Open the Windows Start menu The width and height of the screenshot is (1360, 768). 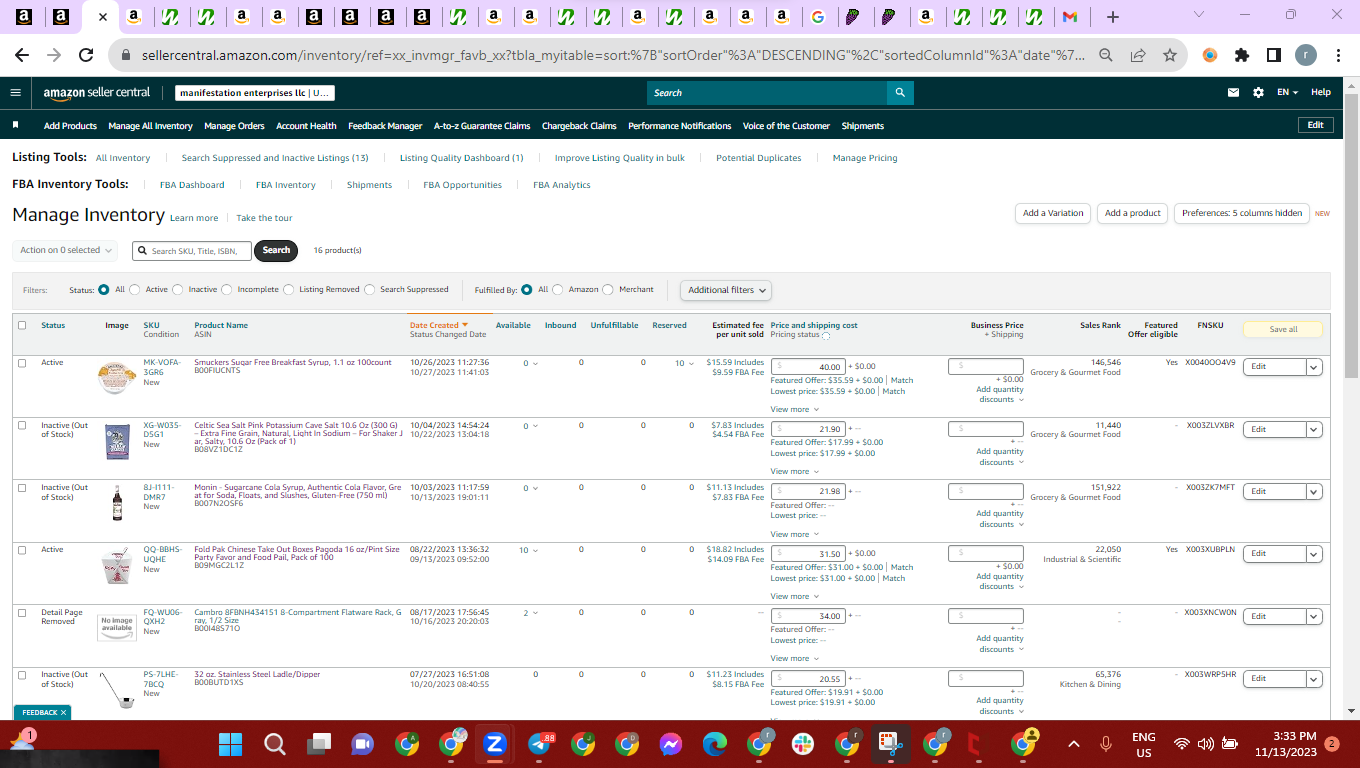[231, 744]
